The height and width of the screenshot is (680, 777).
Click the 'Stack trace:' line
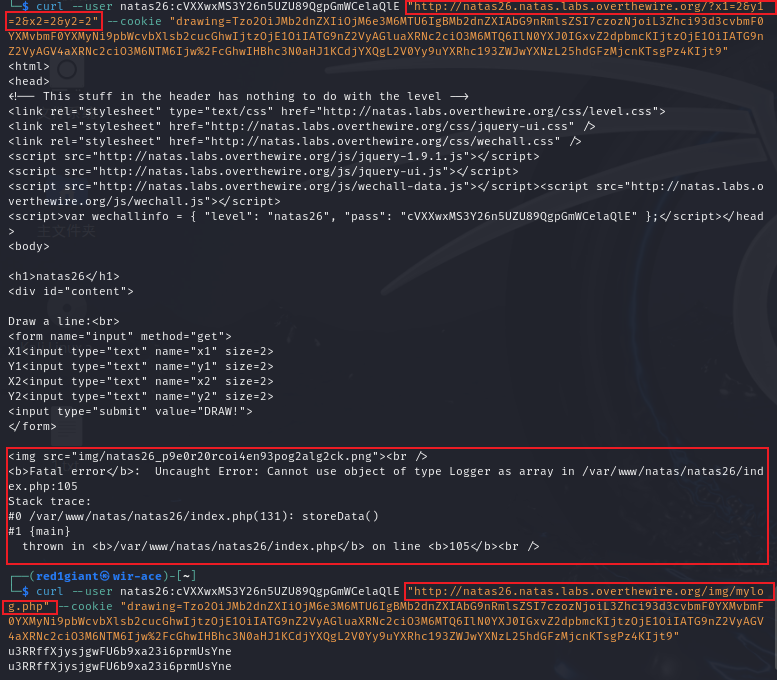(50, 501)
